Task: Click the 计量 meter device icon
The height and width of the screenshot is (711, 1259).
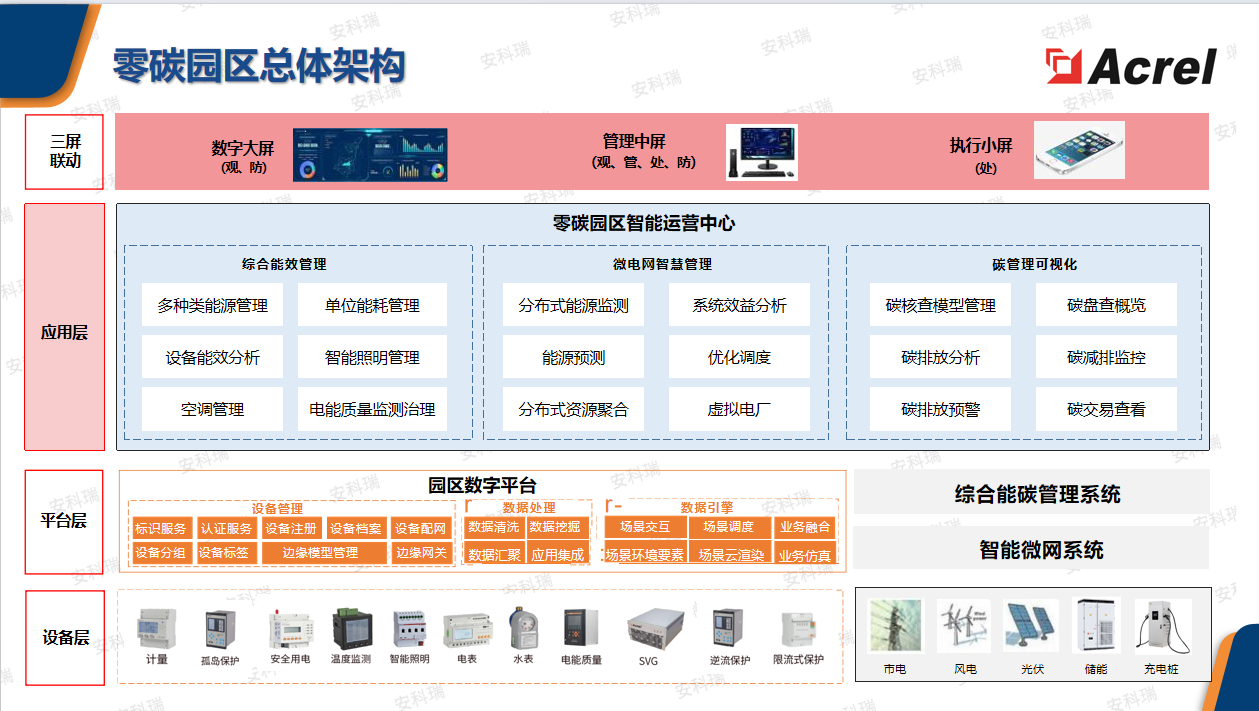Action: [156, 630]
